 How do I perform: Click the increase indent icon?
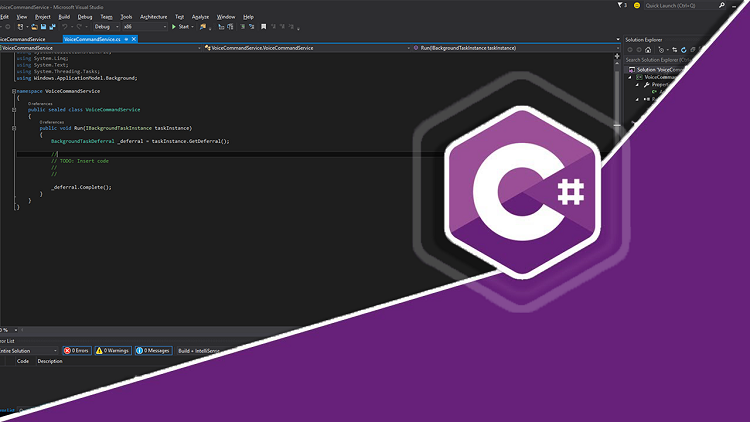tap(230, 27)
